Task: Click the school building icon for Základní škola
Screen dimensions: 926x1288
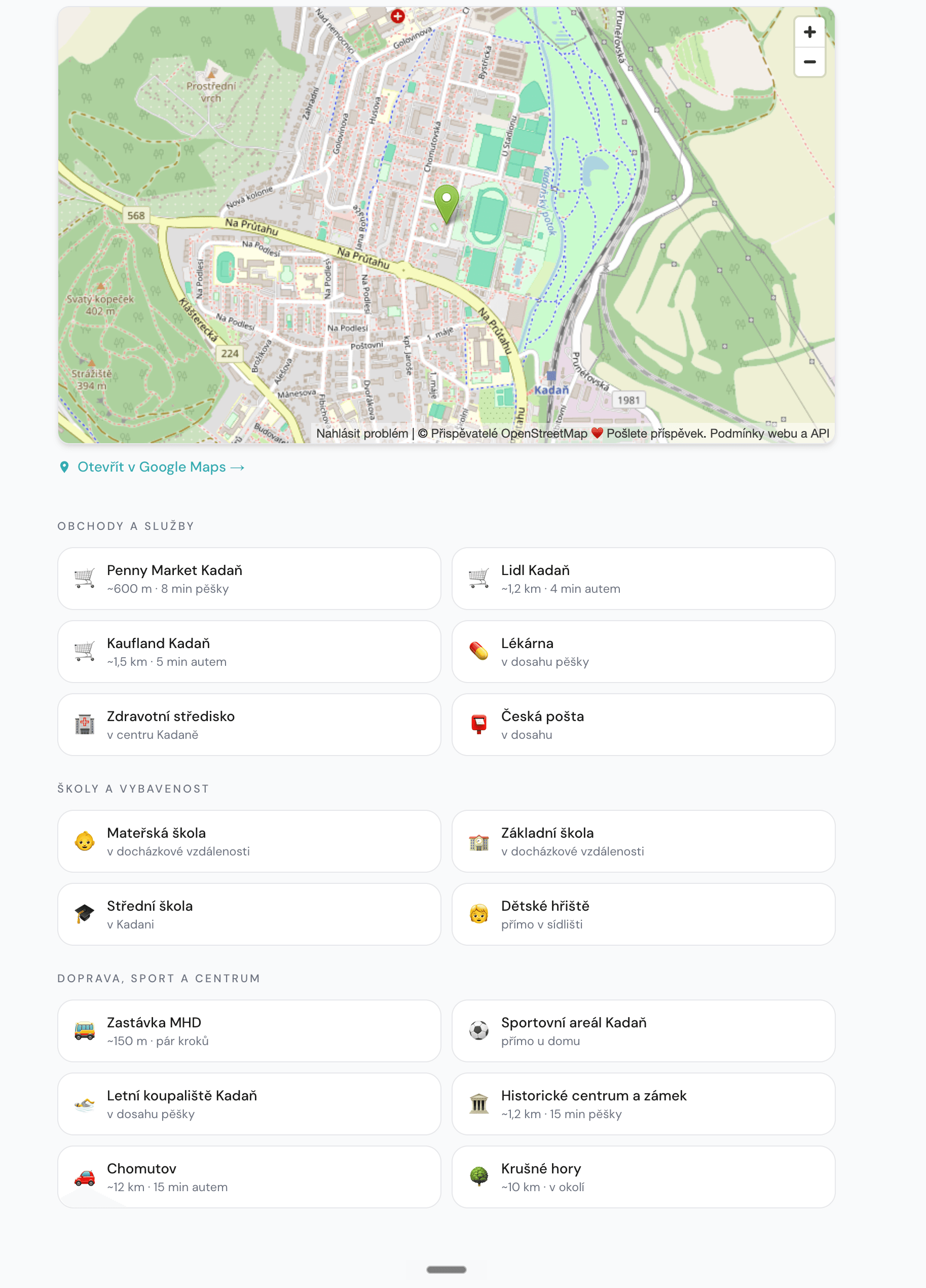Action: pyautogui.click(x=478, y=841)
